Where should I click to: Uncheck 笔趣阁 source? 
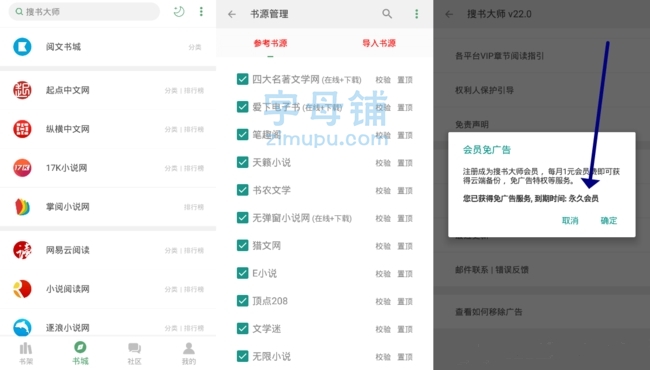tap(243, 135)
